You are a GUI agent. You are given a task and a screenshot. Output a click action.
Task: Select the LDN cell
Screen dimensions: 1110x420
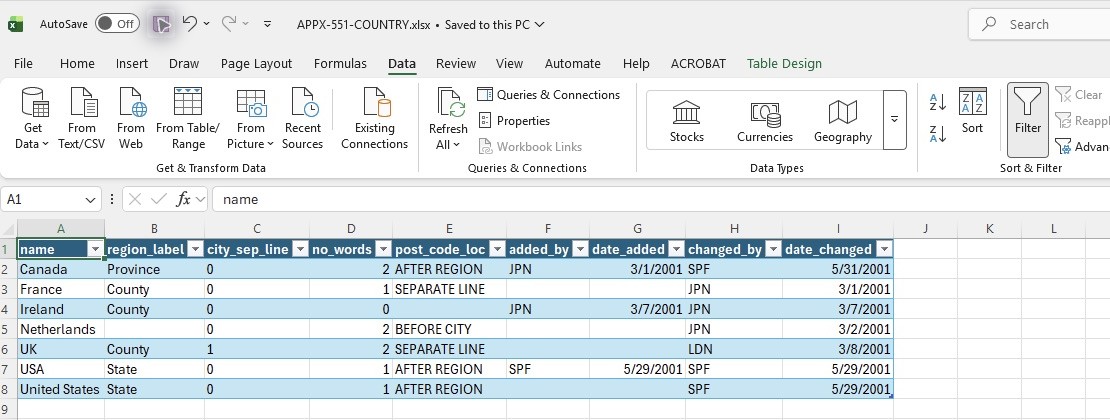point(733,349)
